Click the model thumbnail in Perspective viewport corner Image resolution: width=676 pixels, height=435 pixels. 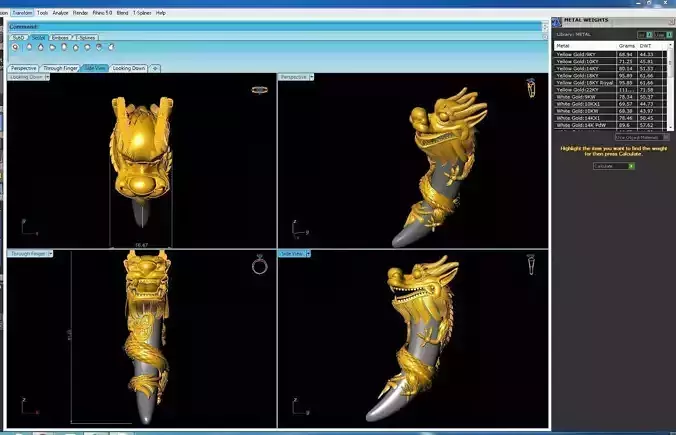[531, 88]
